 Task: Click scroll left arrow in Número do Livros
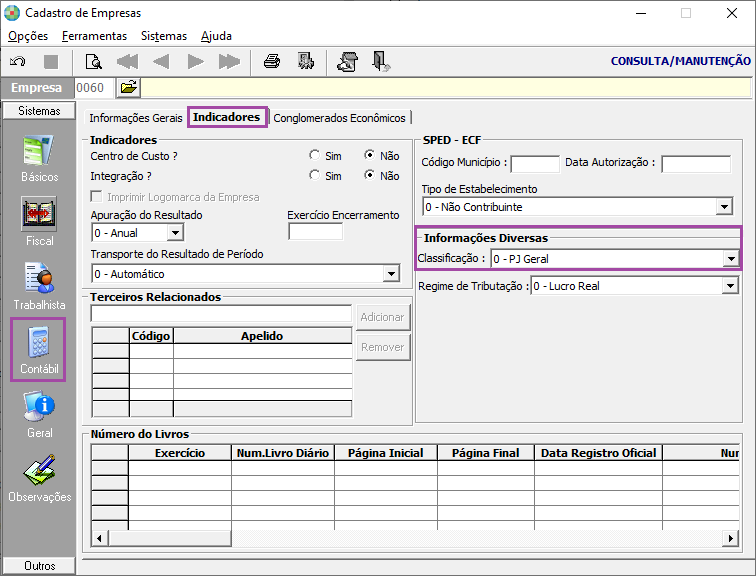(x=99, y=538)
